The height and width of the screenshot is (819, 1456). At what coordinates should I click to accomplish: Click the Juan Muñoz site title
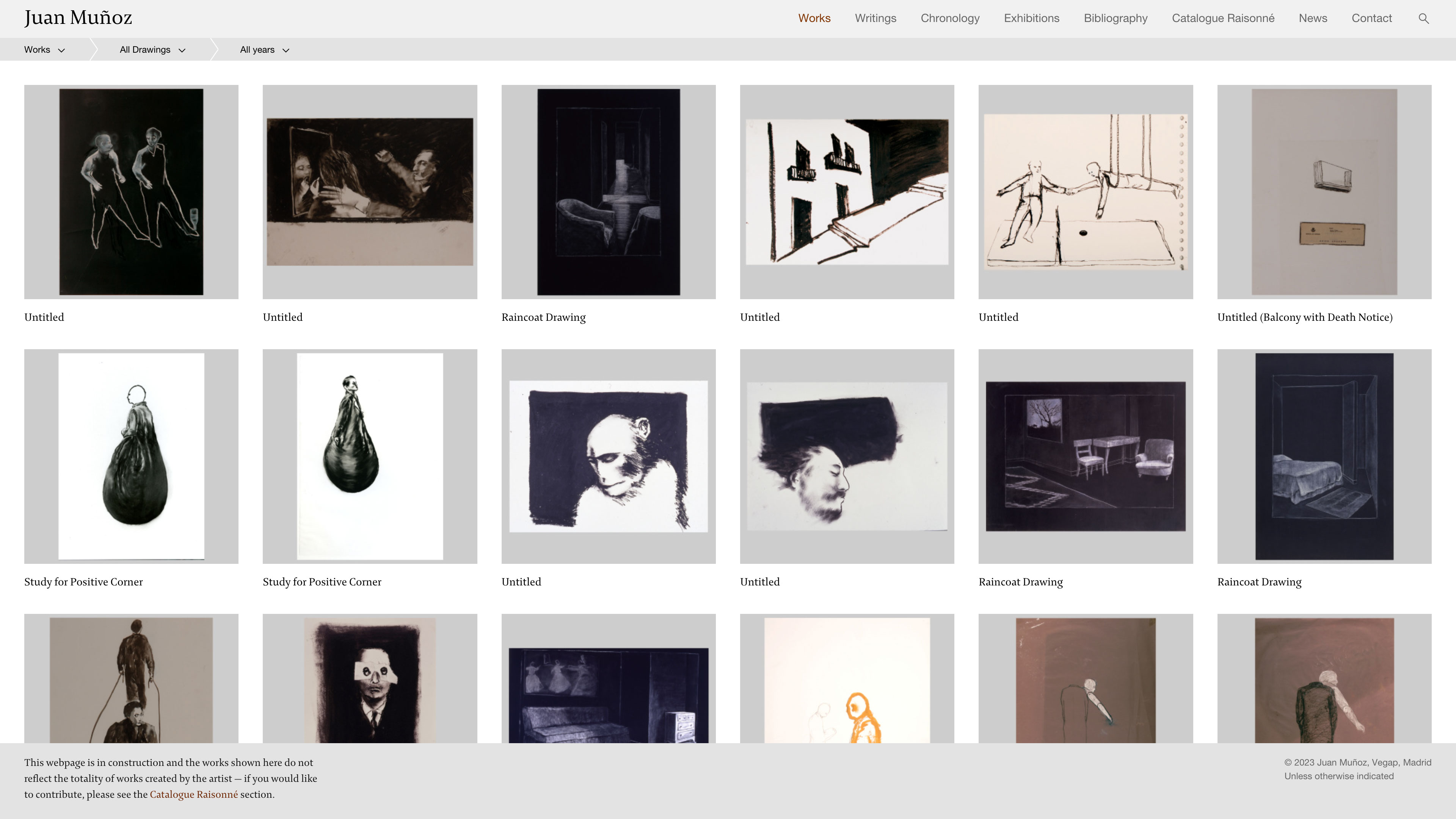78,18
